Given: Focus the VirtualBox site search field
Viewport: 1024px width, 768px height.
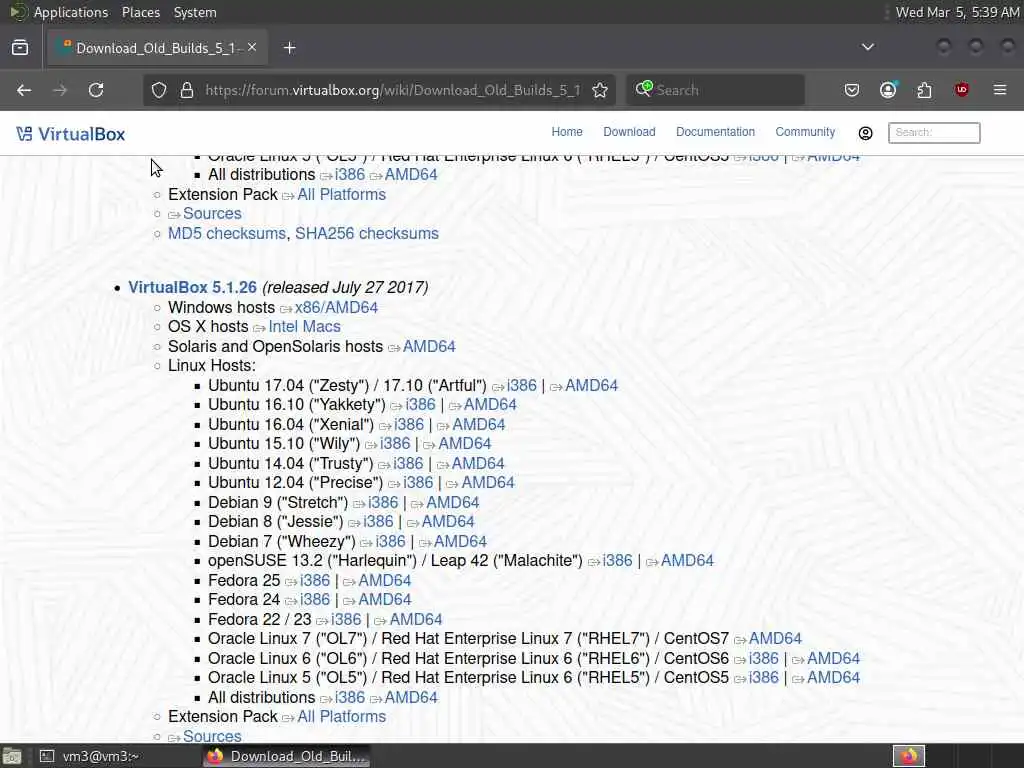Looking at the screenshot, I should pyautogui.click(x=934, y=133).
